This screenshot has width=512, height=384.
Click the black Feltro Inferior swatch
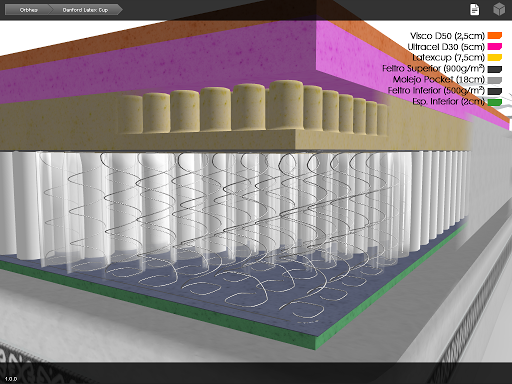495,91
